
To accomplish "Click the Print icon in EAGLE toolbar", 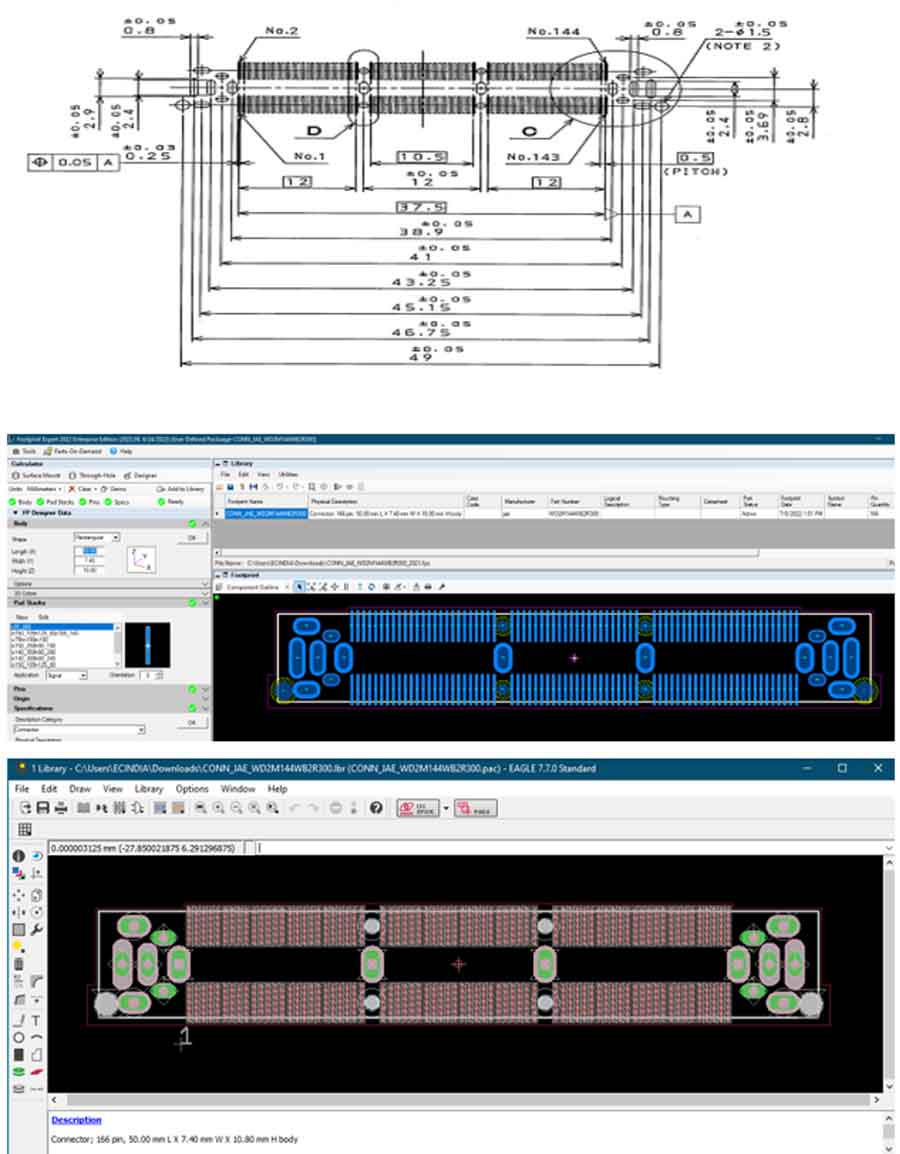I will [60, 807].
